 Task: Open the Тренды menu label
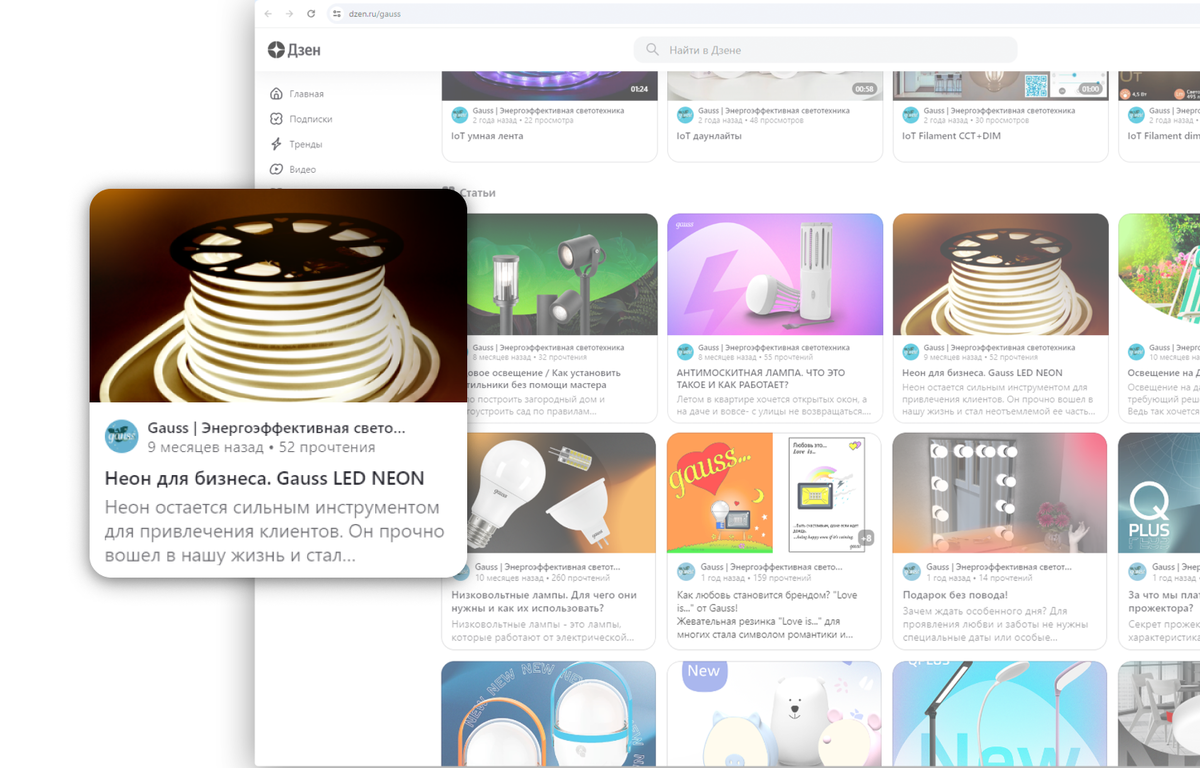point(305,144)
